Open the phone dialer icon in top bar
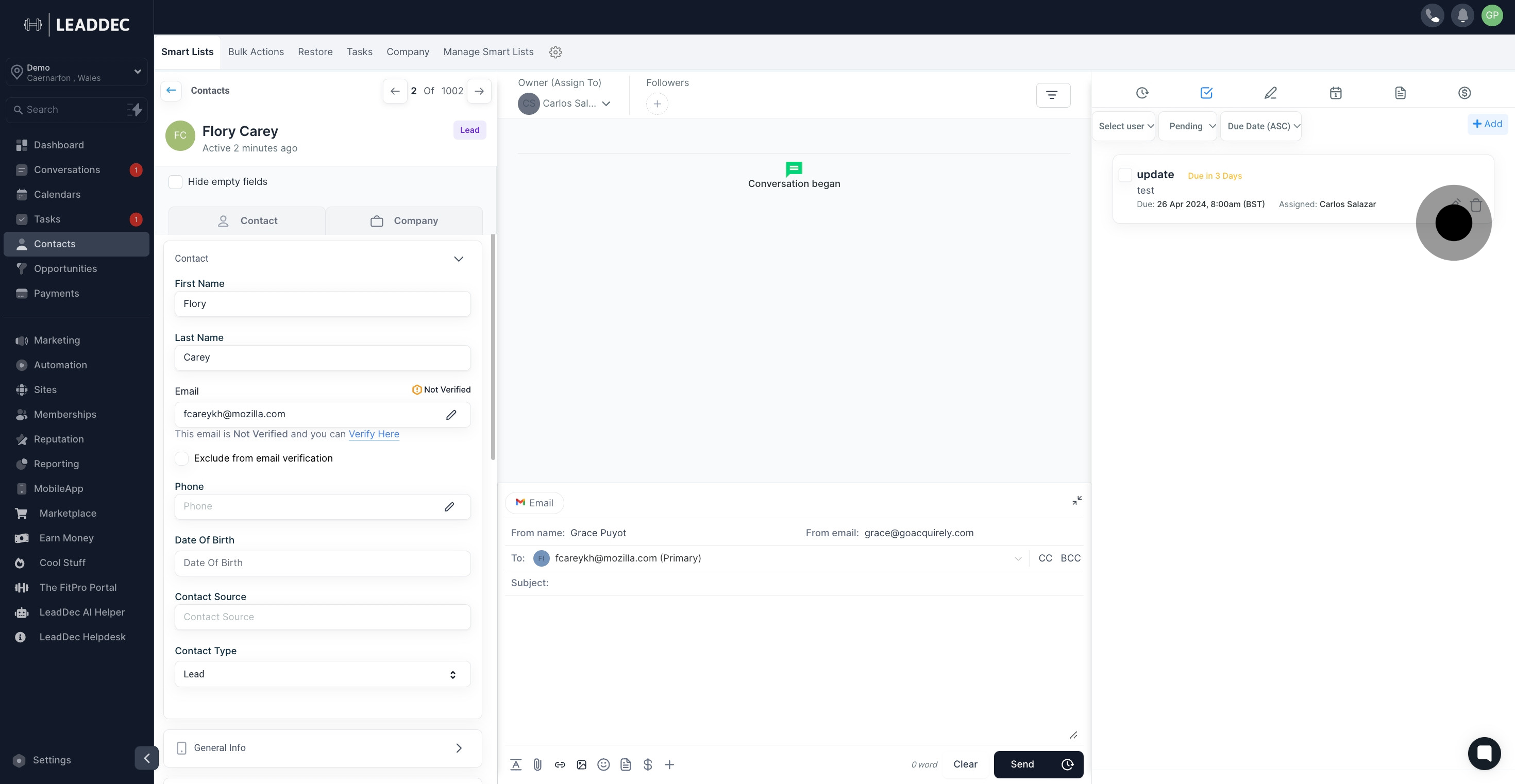The image size is (1515, 784). [x=1432, y=16]
